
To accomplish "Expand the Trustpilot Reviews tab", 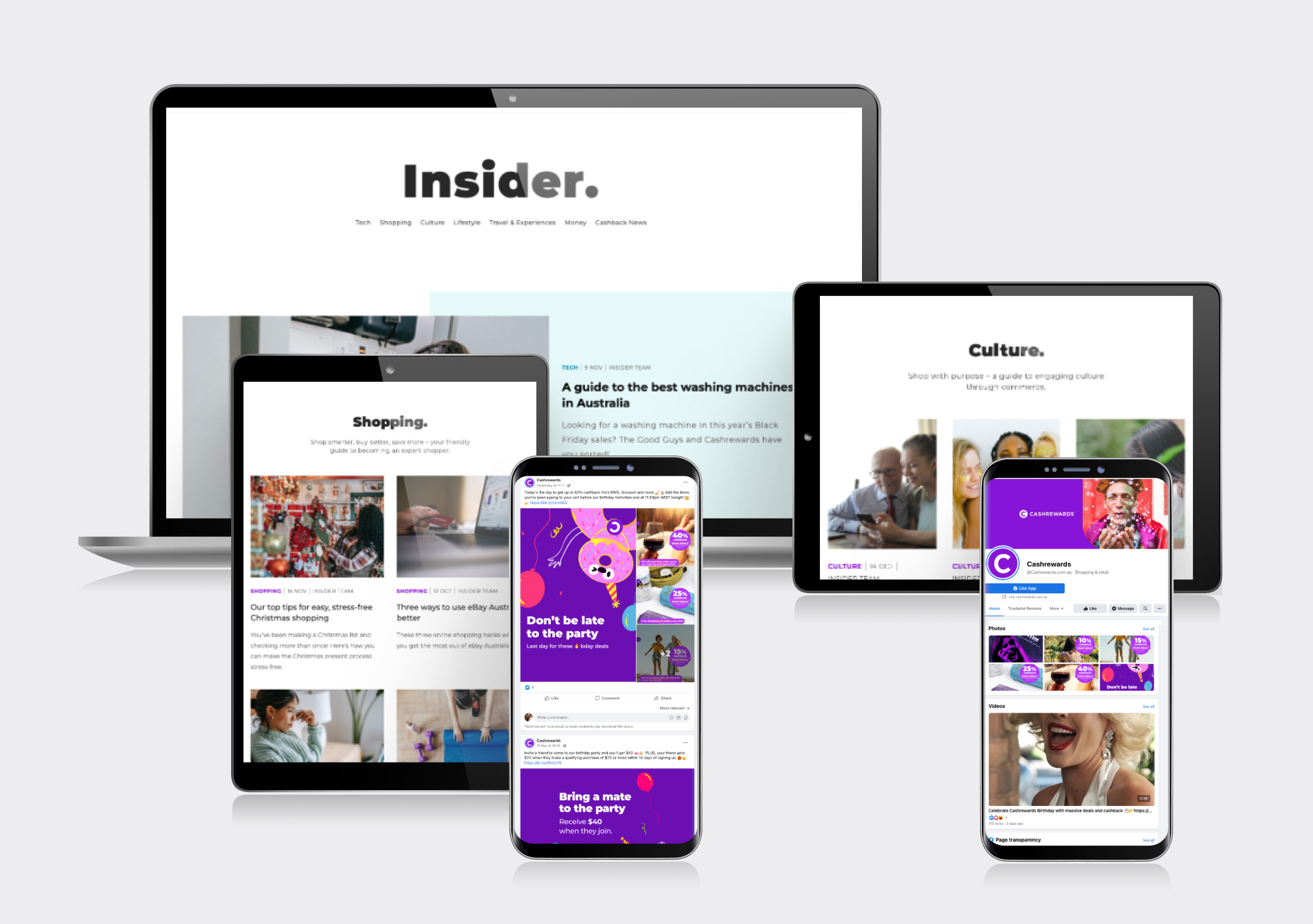I will 1024,608.
